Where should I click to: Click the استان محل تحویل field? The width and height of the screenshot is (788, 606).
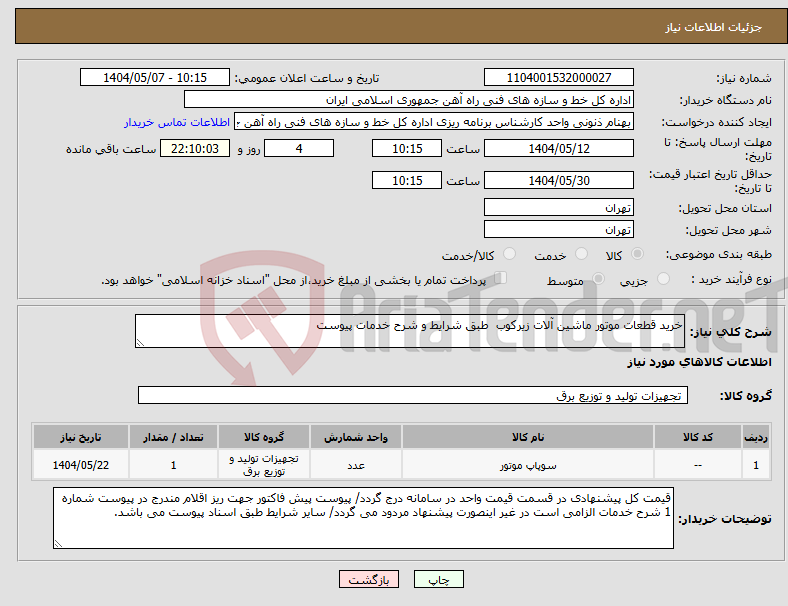558,208
